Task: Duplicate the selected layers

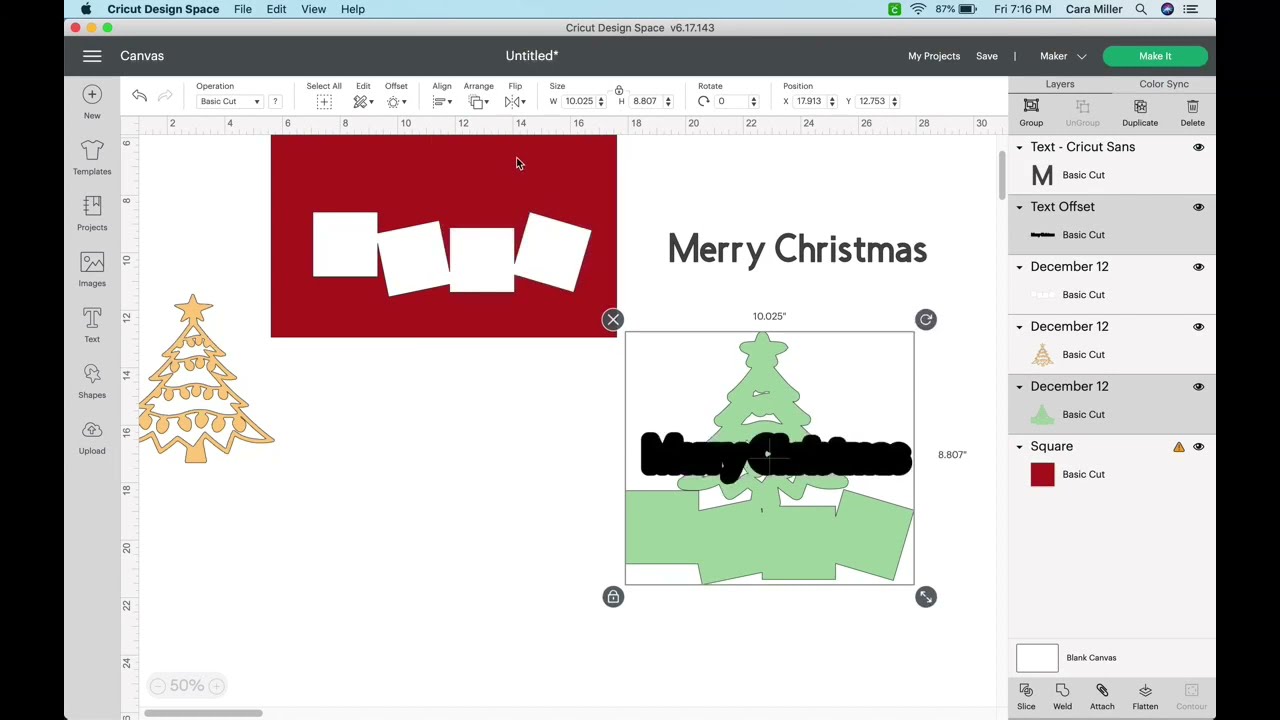Action: 1139,112
